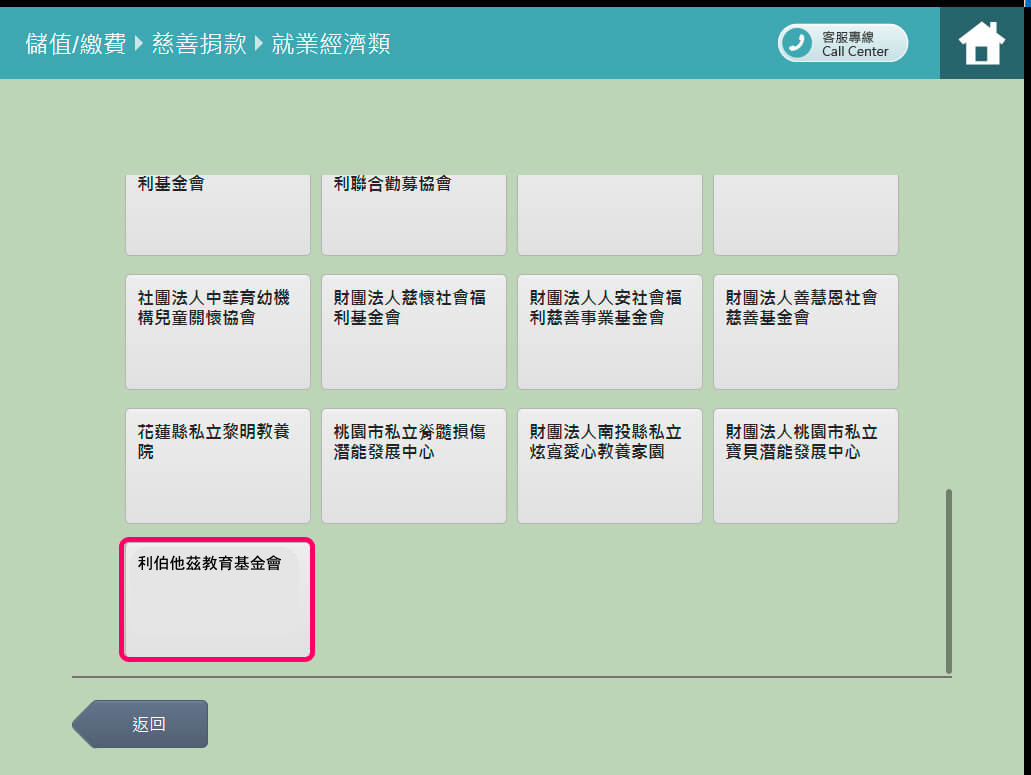Go to the home screen via house icon
Screen dimensions: 1031x775
[981, 43]
